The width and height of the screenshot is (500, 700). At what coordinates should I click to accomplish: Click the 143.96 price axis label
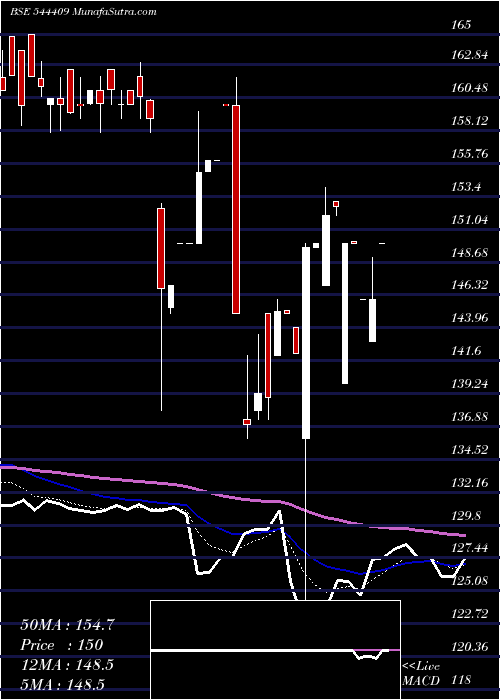pos(471,318)
